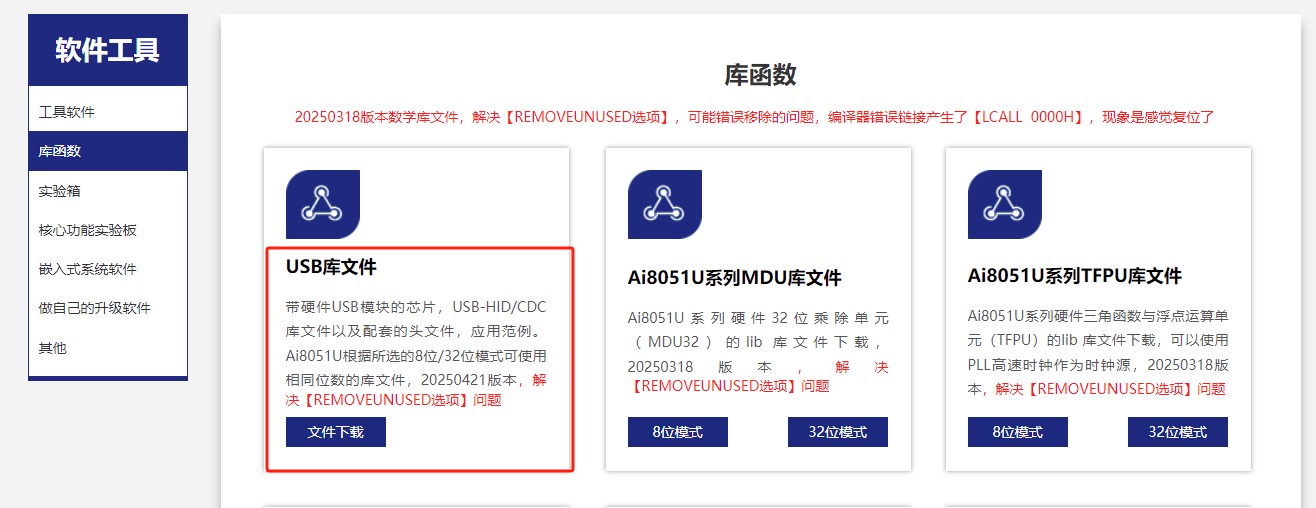Click the USB库文件 card icon
The width and height of the screenshot is (1316, 508).
[323, 204]
